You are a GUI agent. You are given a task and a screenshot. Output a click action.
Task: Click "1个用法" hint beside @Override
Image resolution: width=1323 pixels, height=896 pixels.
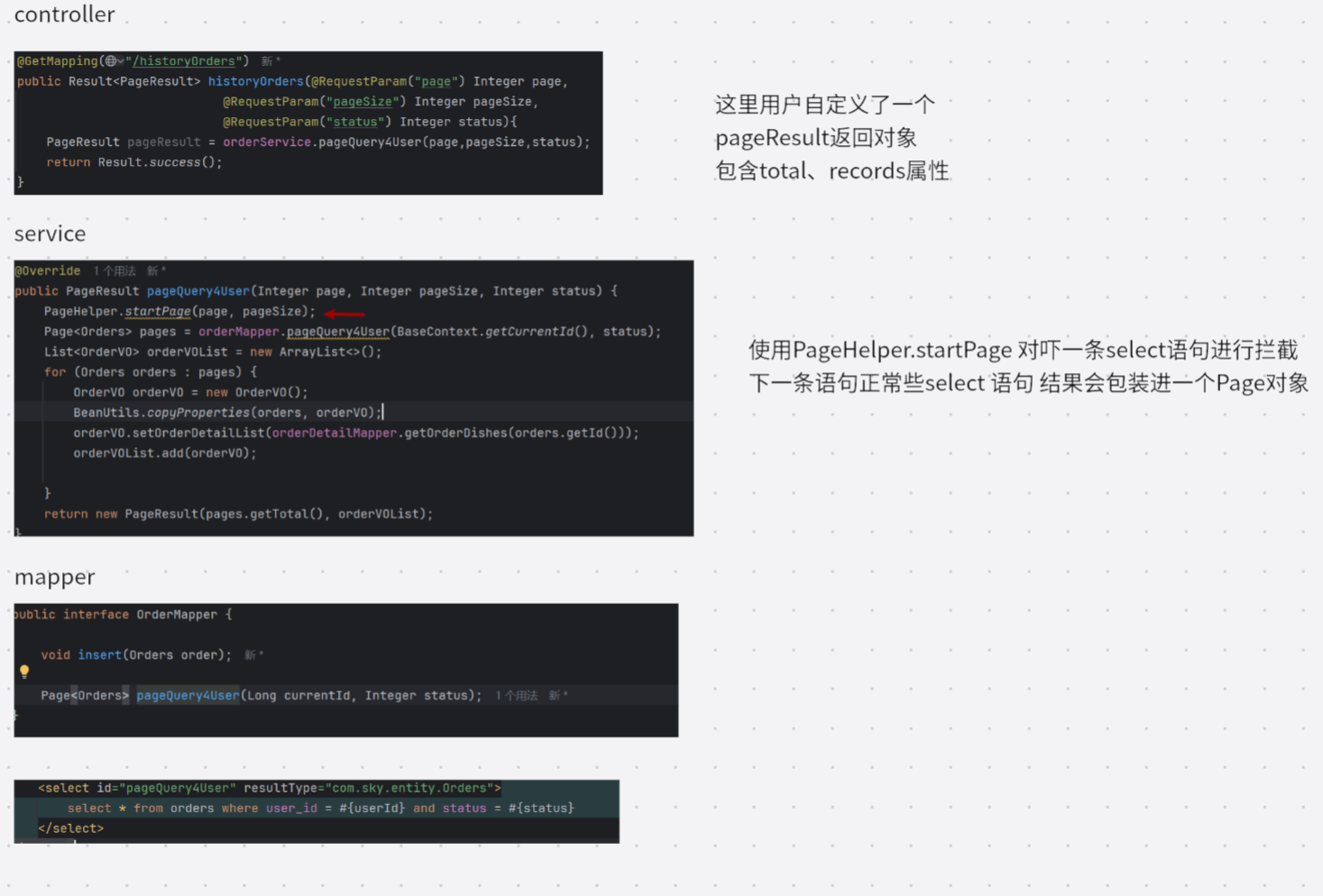point(115,271)
